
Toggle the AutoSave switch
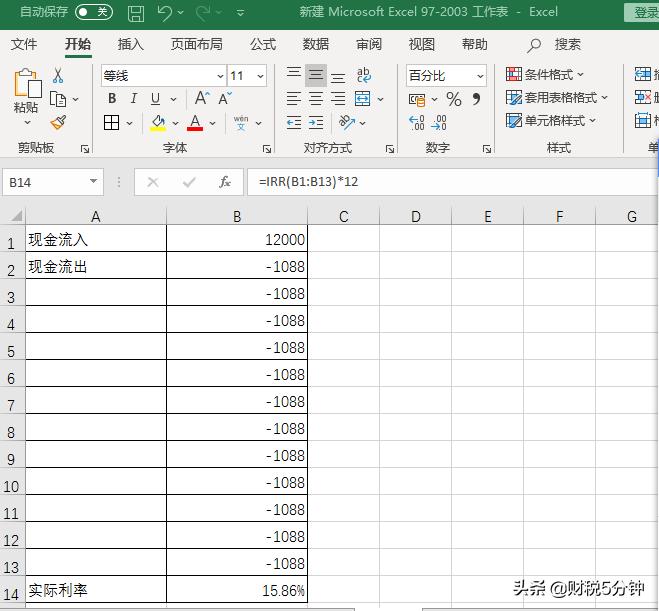94,12
